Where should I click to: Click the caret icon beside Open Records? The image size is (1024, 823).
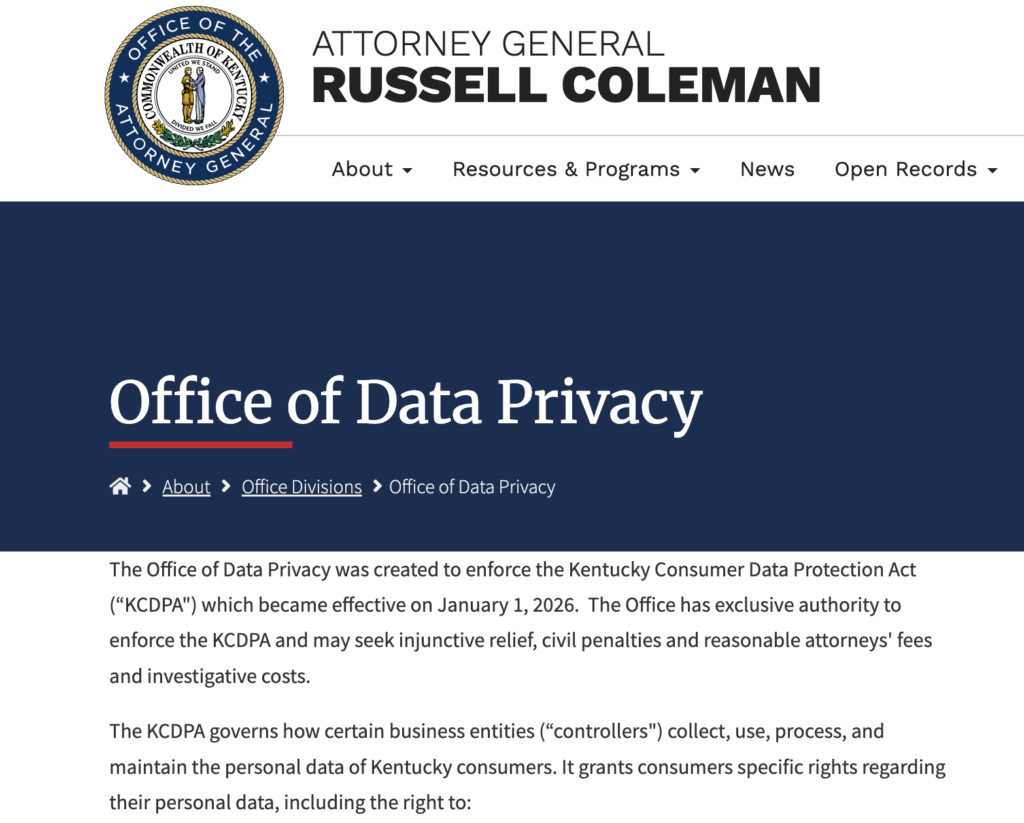(x=991, y=170)
